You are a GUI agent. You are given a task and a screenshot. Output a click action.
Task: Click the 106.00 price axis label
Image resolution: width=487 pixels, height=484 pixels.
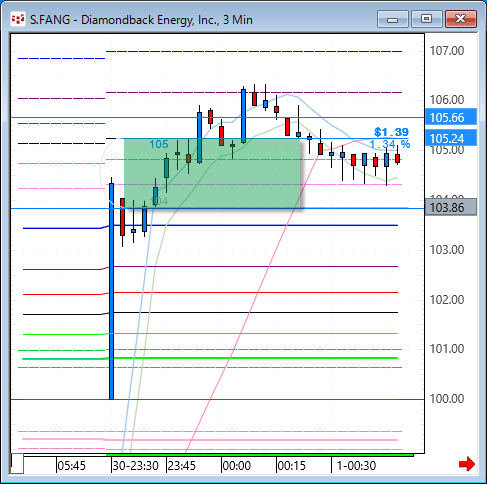pyautogui.click(x=447, y=99)
